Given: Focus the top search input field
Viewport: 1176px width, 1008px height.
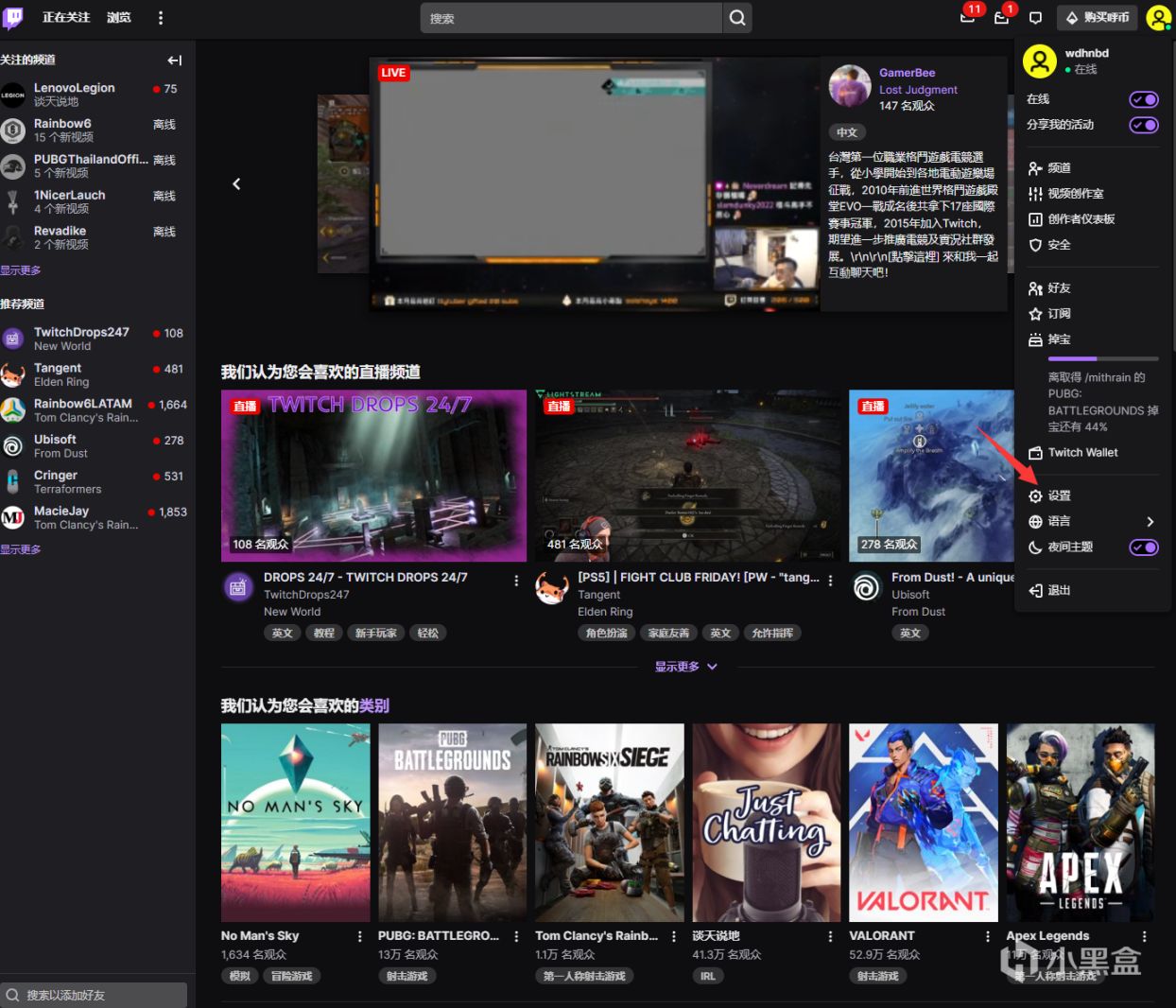Looking at the screenshot, I should pyautogui.click(x=571, y=18).
